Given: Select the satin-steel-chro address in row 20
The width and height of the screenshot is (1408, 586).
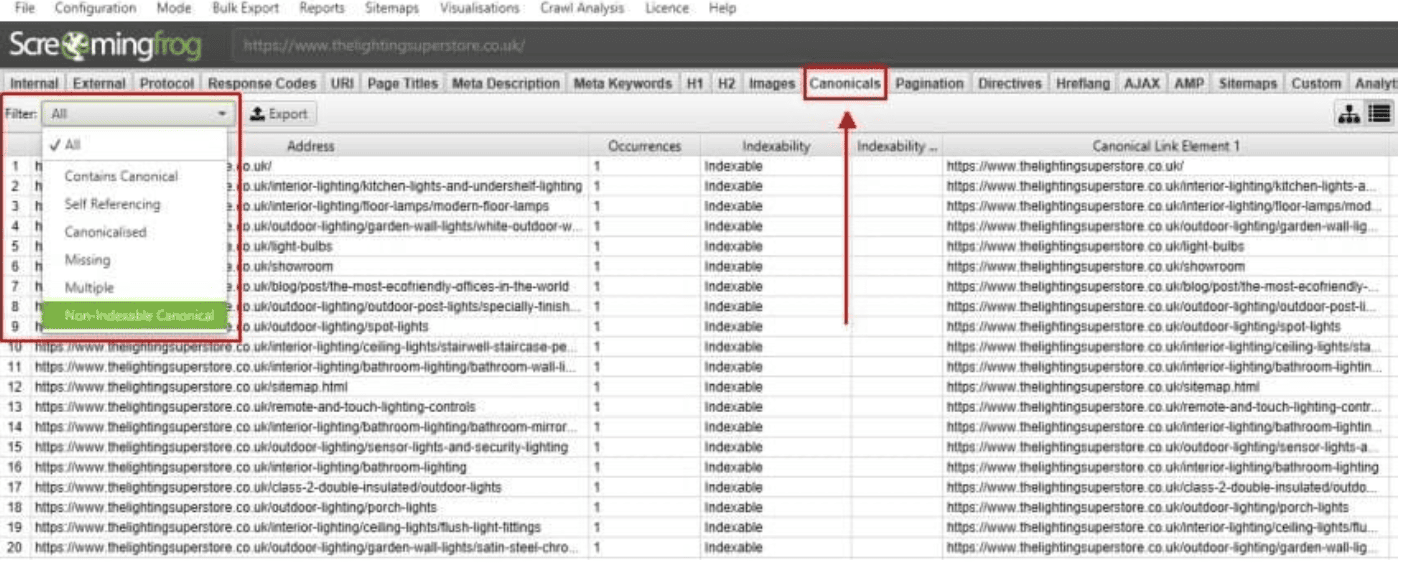Looking at the screenshot, I should [x=309, y=547].
